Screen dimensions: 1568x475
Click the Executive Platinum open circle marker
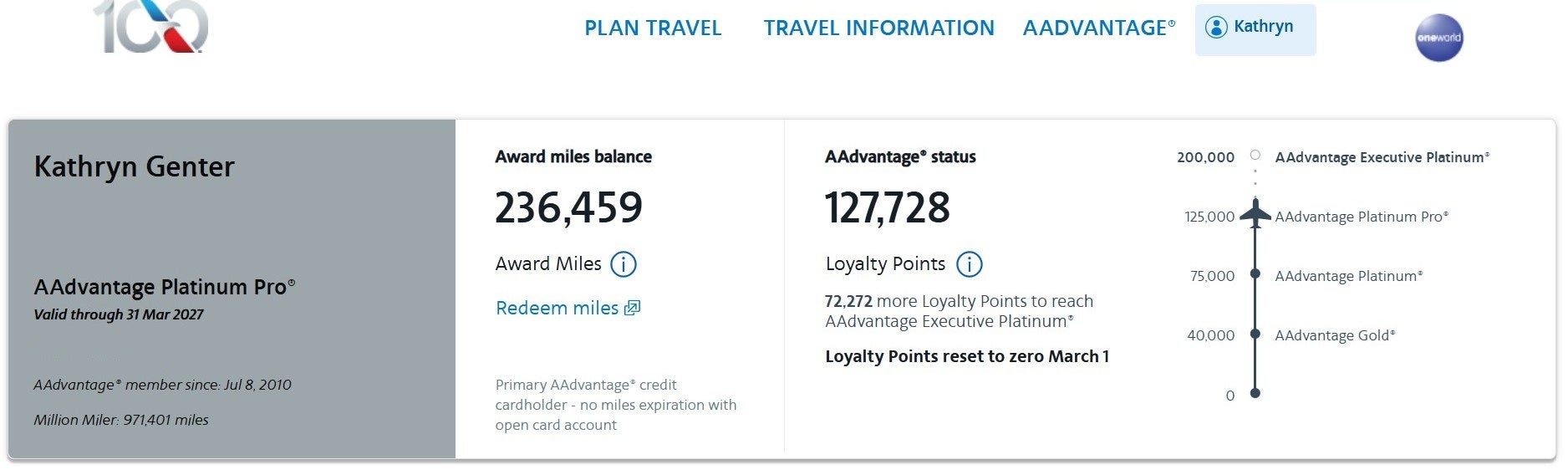tap(1255, 156)
